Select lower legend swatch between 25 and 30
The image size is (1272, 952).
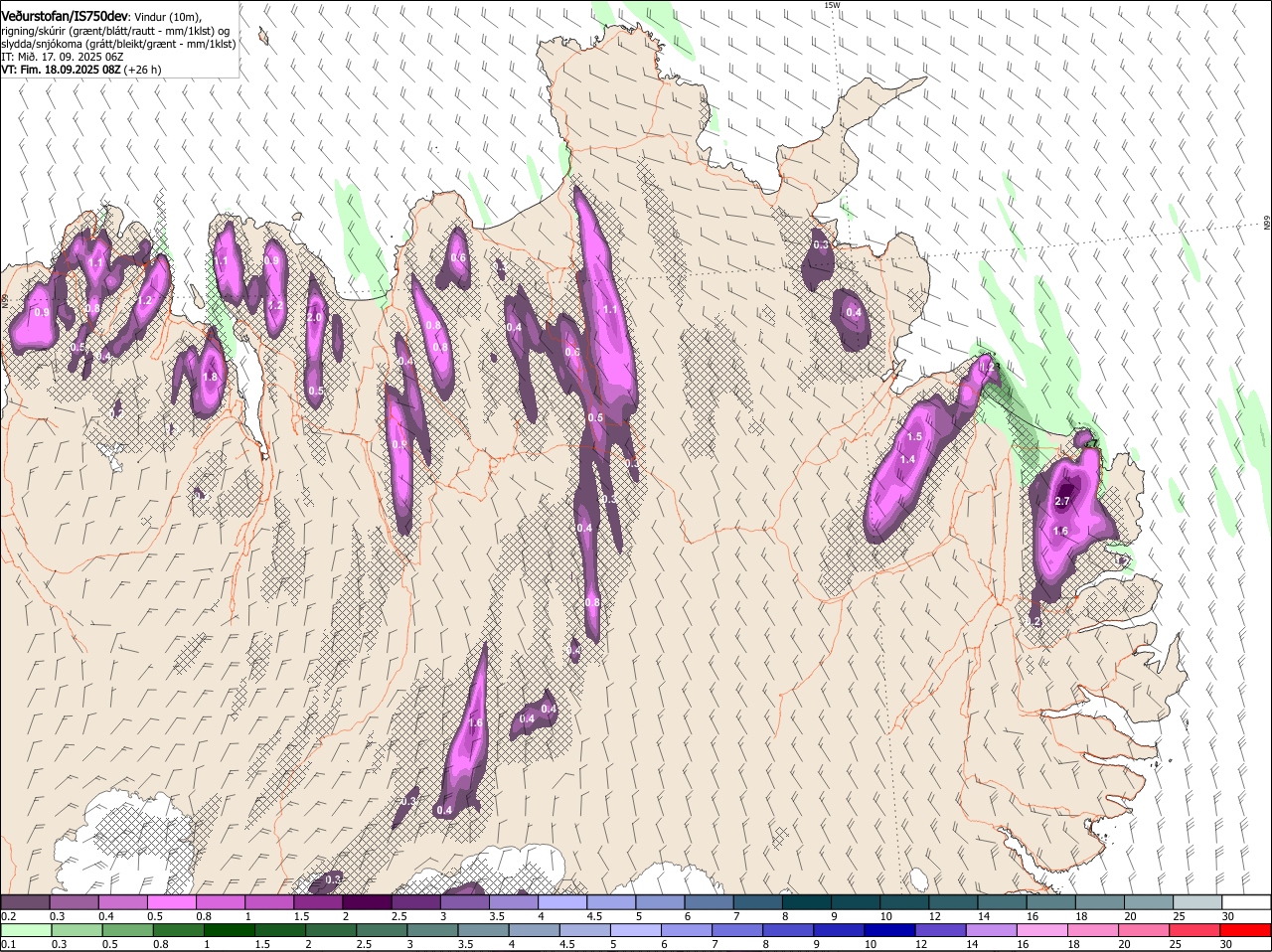click(x=1193, y=930)
